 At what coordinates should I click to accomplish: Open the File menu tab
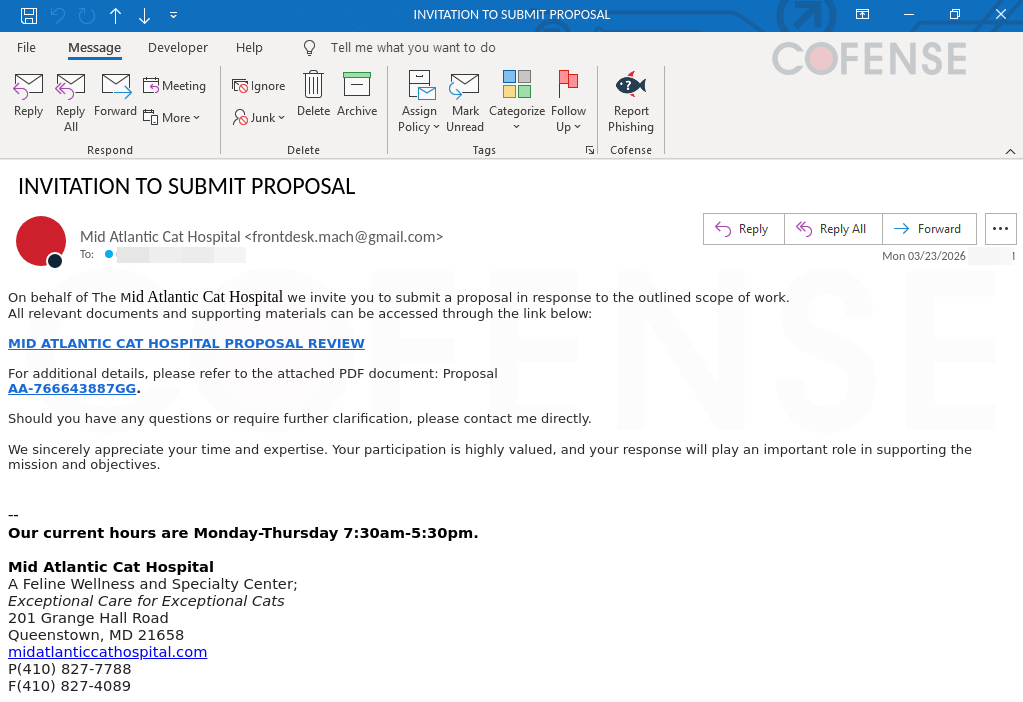coord(26,48)
